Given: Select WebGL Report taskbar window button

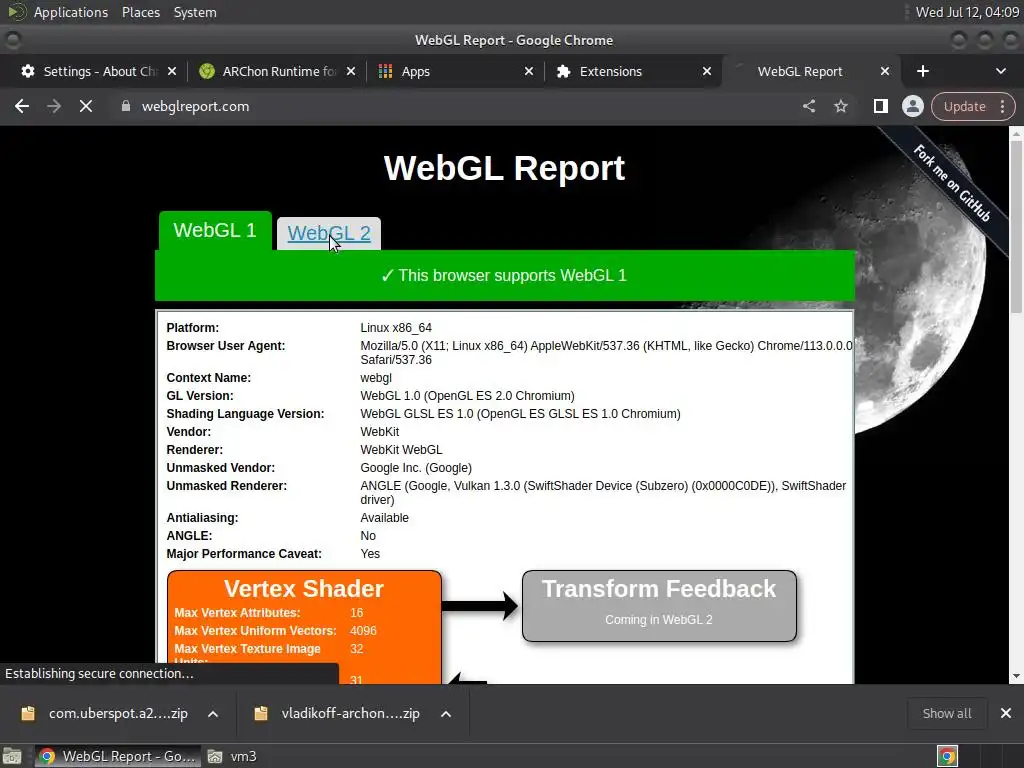Looking at the screenshot, I should pyautogui.click(x=117, y=756).
